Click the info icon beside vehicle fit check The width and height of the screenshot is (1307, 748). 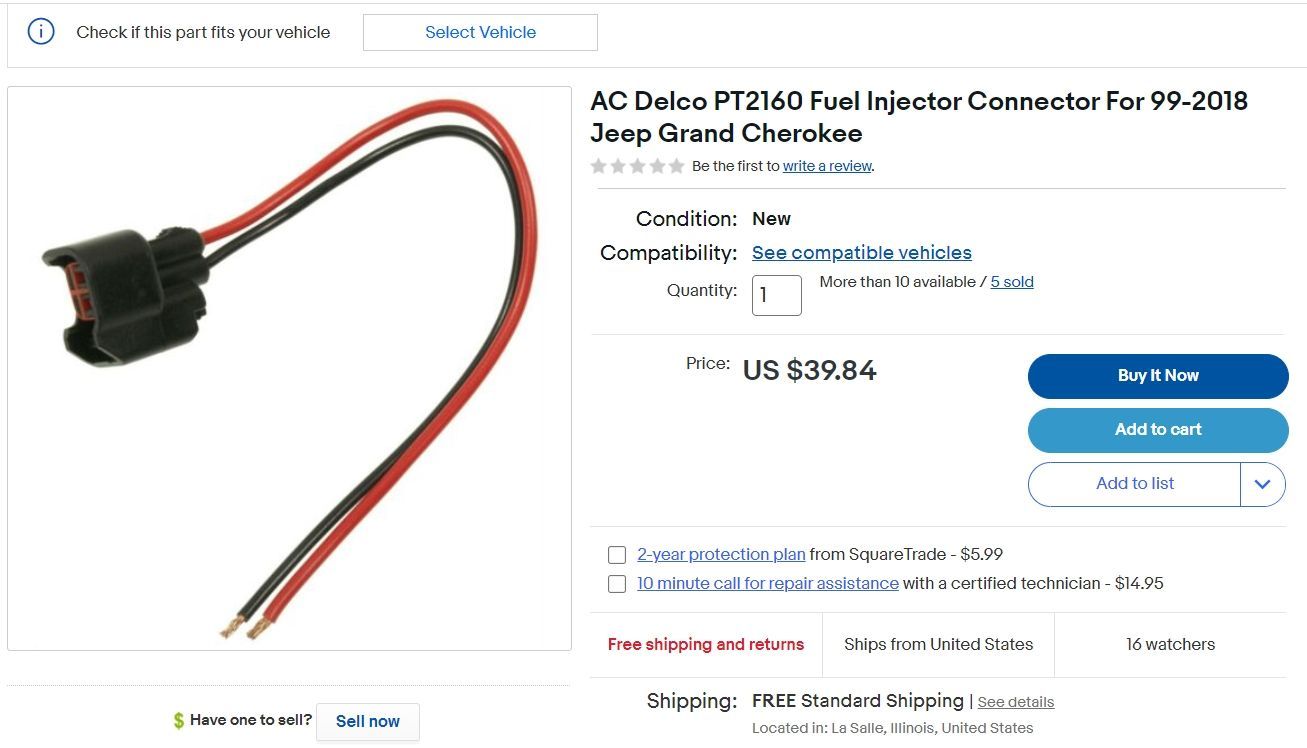click(41, 32)
